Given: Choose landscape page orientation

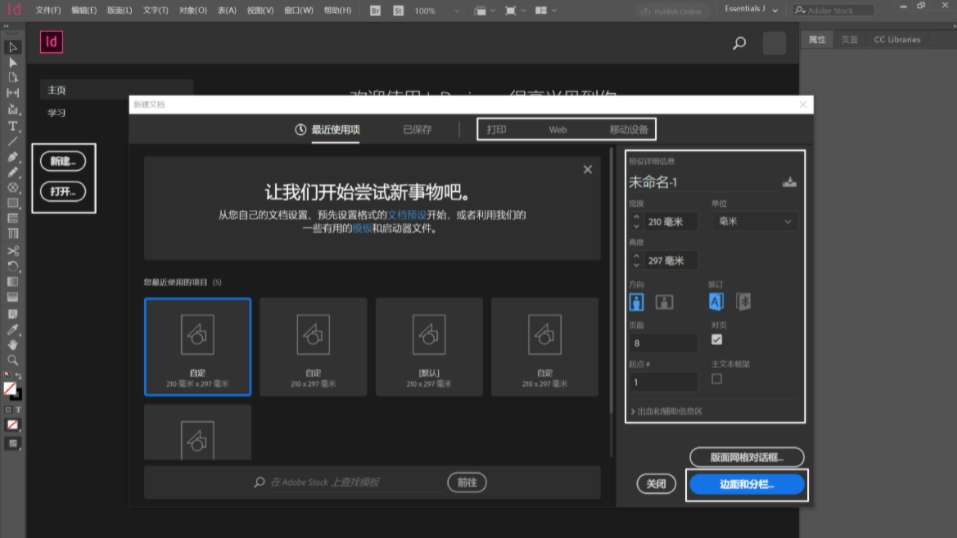Looking at the screenshot, I should [664, 302].
